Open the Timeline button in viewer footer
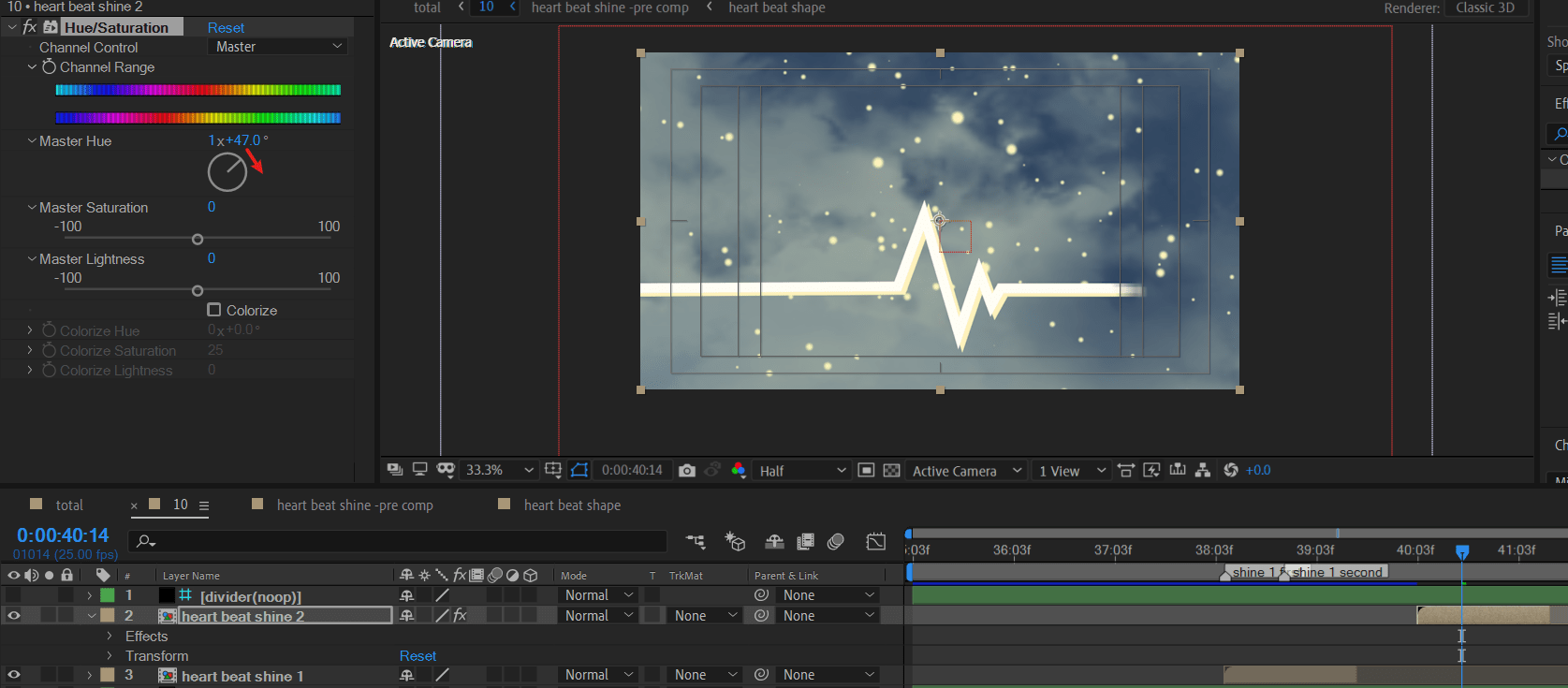 click(x=1178, y=470)
